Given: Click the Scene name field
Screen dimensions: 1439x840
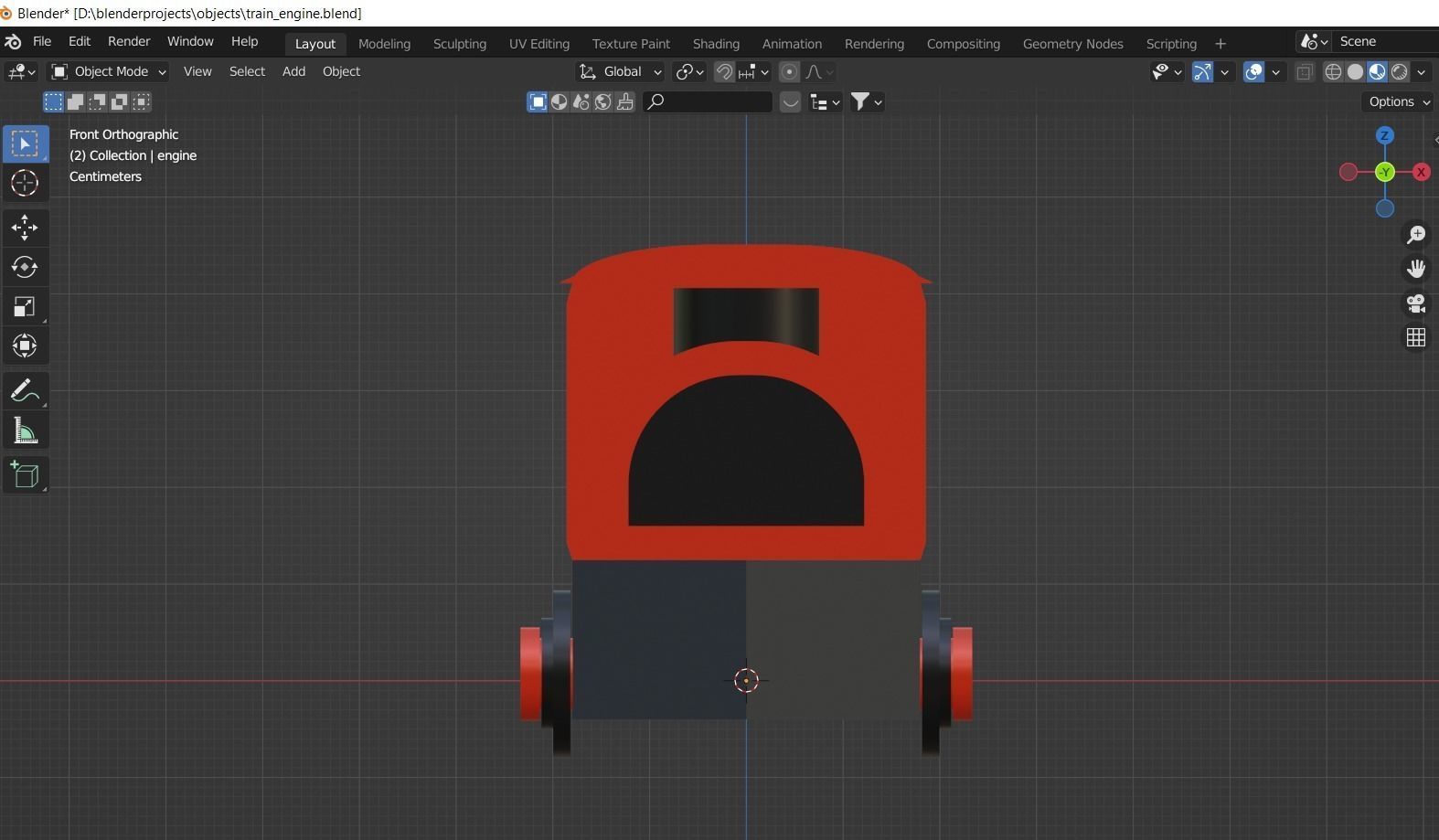Looking at the screenshot, I should 1385,42.
